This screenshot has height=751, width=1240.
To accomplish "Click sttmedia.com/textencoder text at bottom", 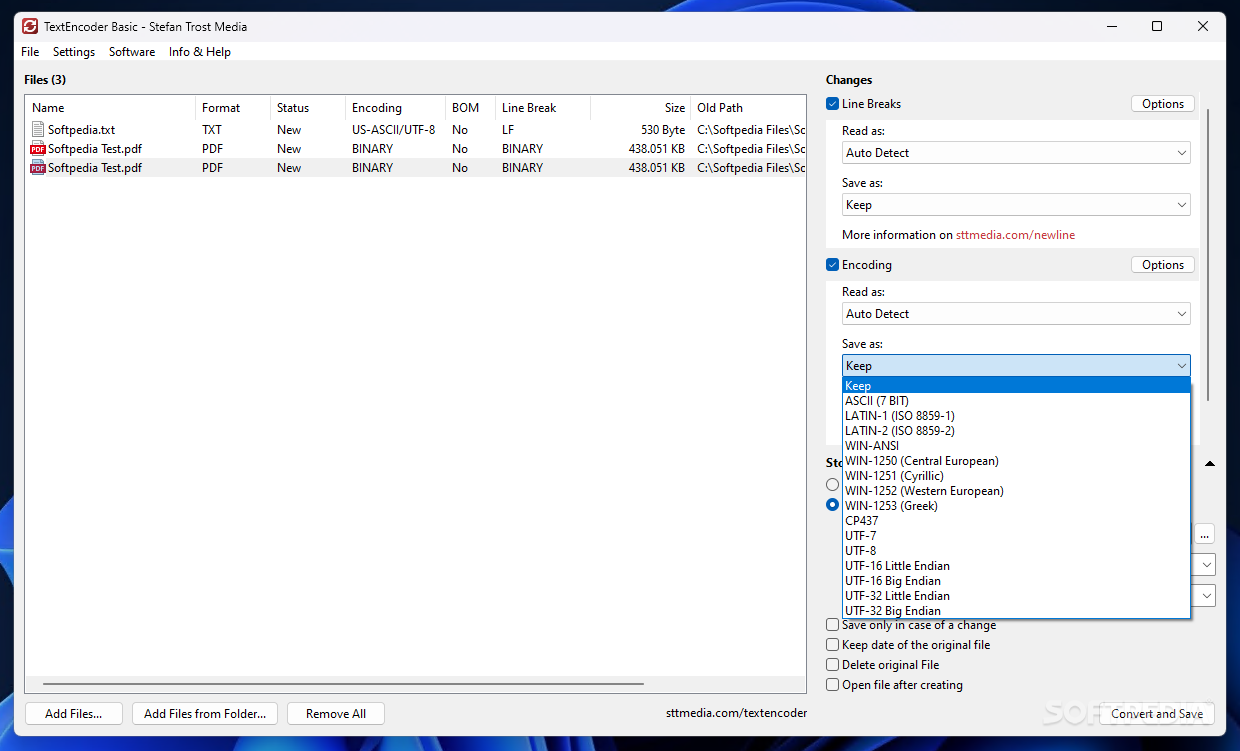I will click(736, 713).
